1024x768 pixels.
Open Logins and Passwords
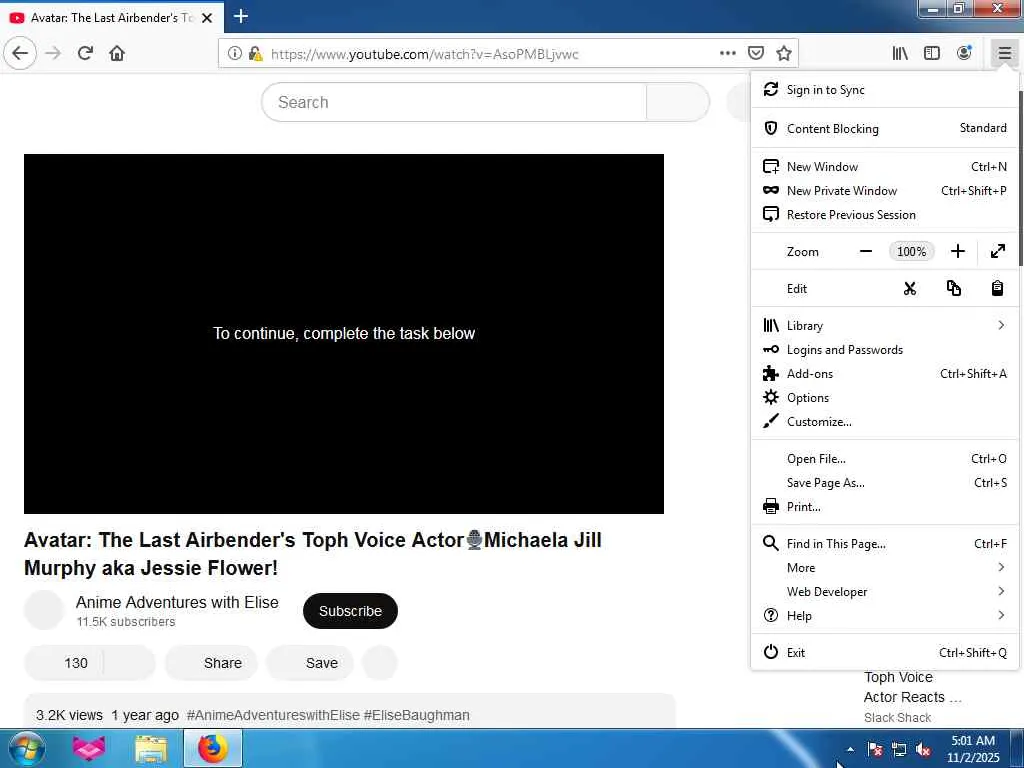[x=885, y=350]
